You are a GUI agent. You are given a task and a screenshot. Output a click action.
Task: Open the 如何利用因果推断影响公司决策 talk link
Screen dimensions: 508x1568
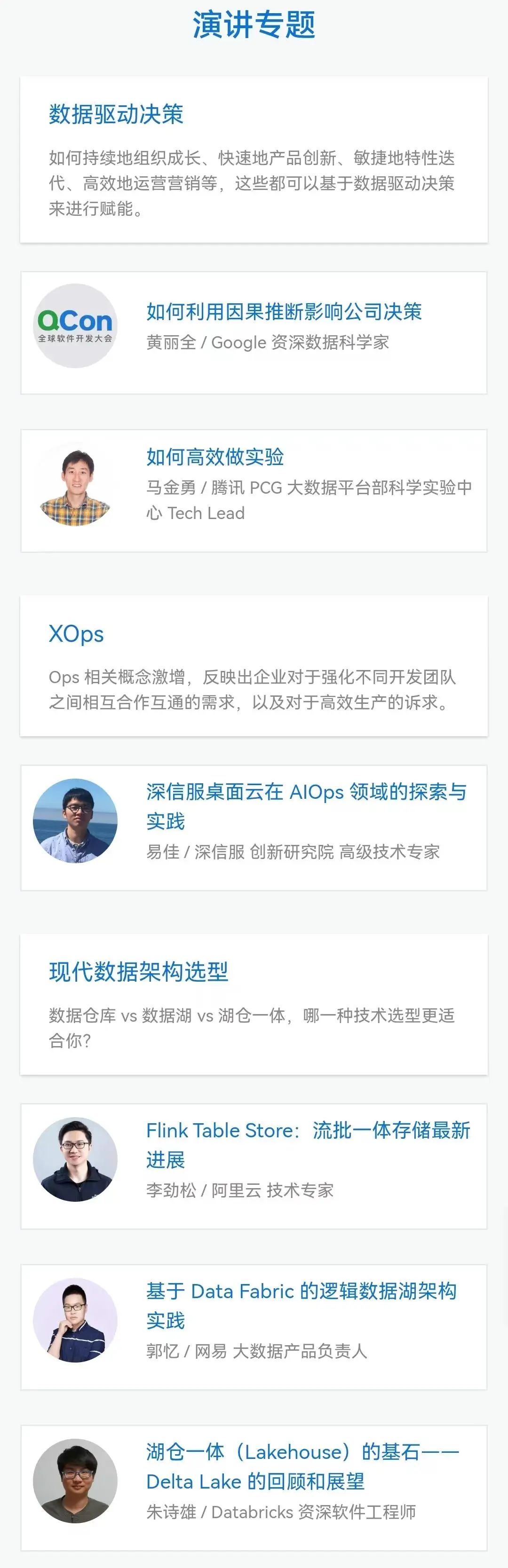point(284,312)
